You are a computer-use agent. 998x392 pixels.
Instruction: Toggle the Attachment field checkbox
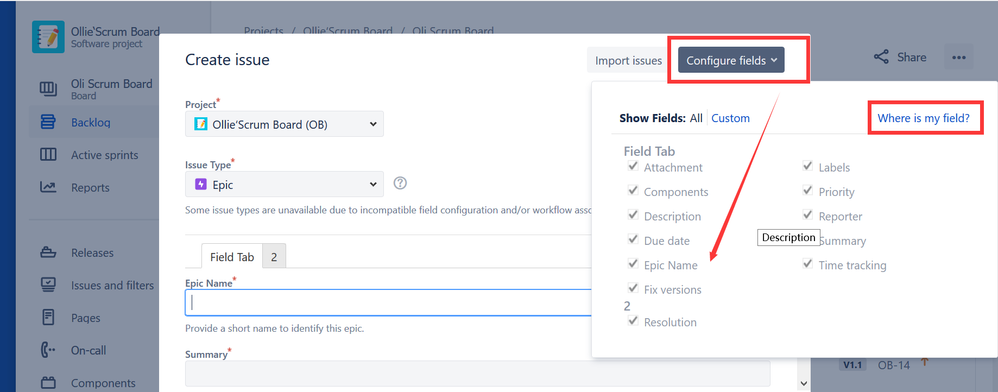[x=633, y=166]
